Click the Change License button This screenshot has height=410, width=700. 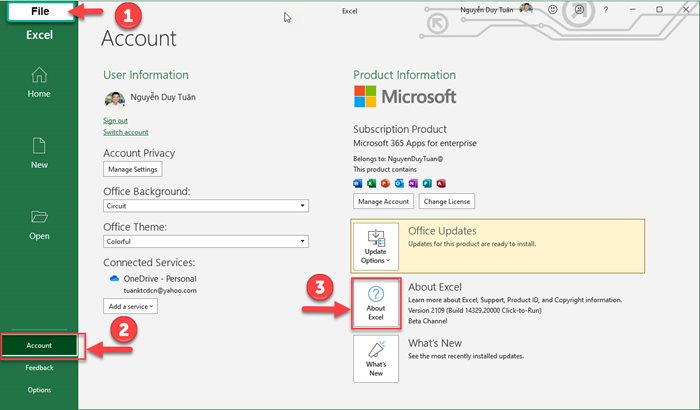[447, 201]
